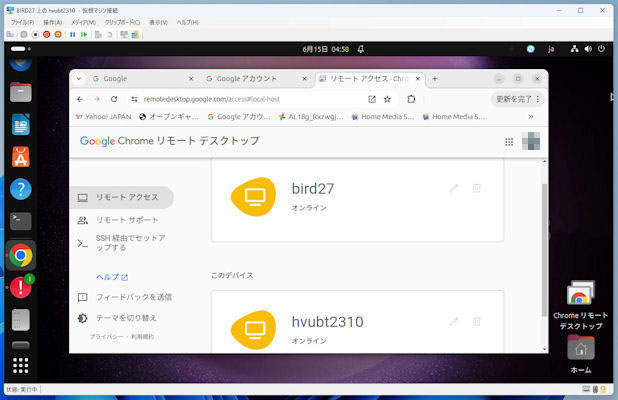Click the red Shut Down VM icon
This screenshot has width=618, height=400.
click(47, 35)
